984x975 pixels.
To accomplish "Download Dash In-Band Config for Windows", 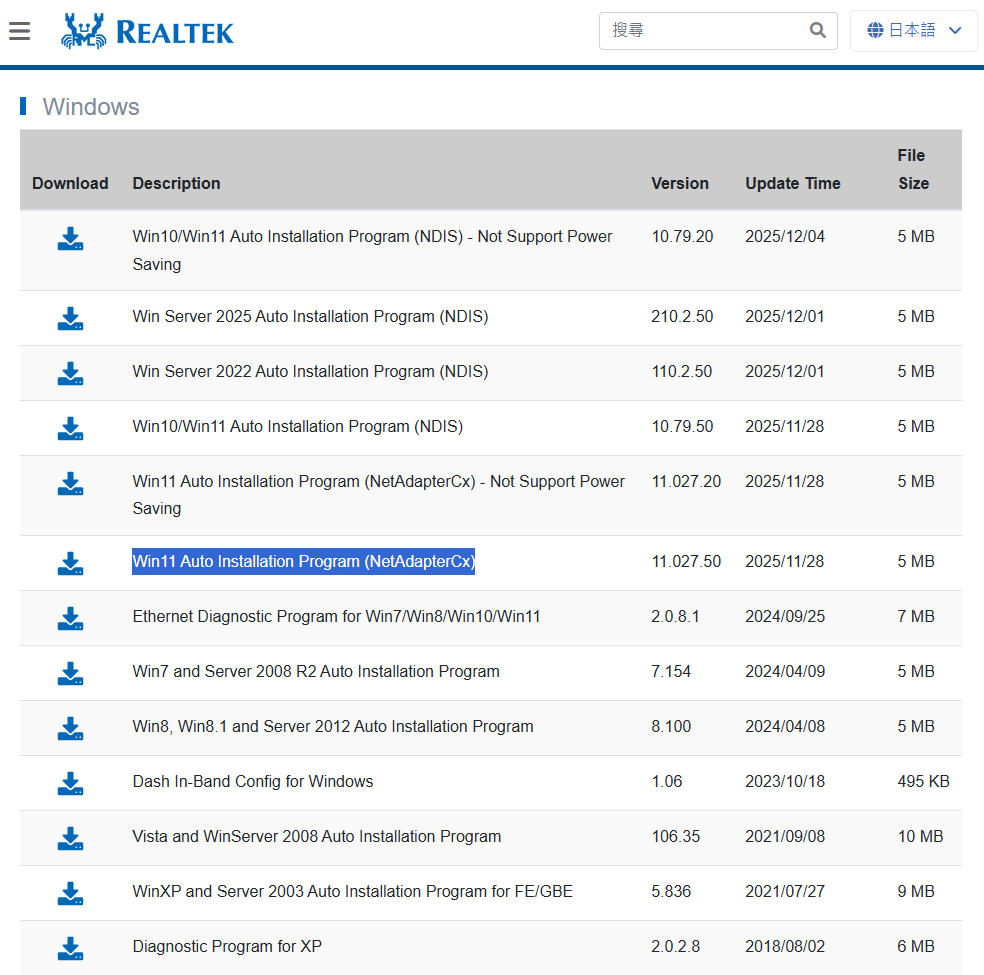I will coord(70,783).
